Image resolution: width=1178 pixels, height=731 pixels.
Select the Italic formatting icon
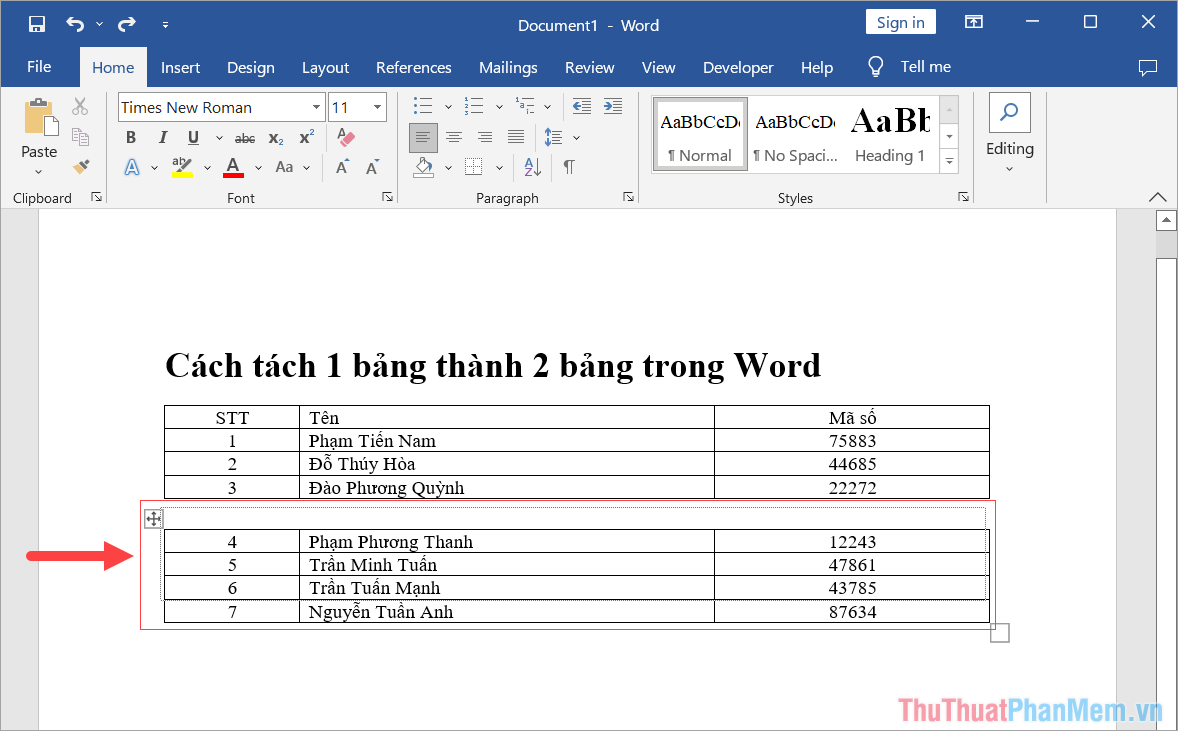[x=162, y=137]
